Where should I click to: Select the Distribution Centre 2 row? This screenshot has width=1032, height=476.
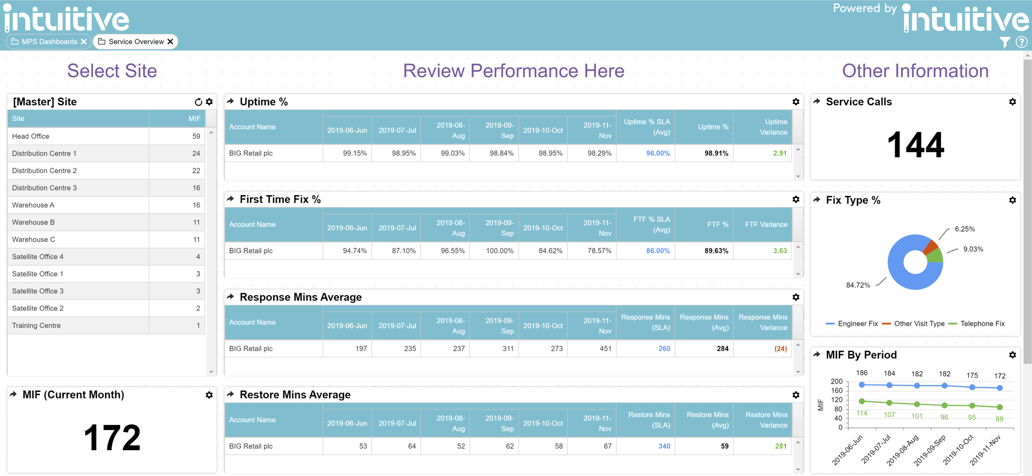pos(44,171)
